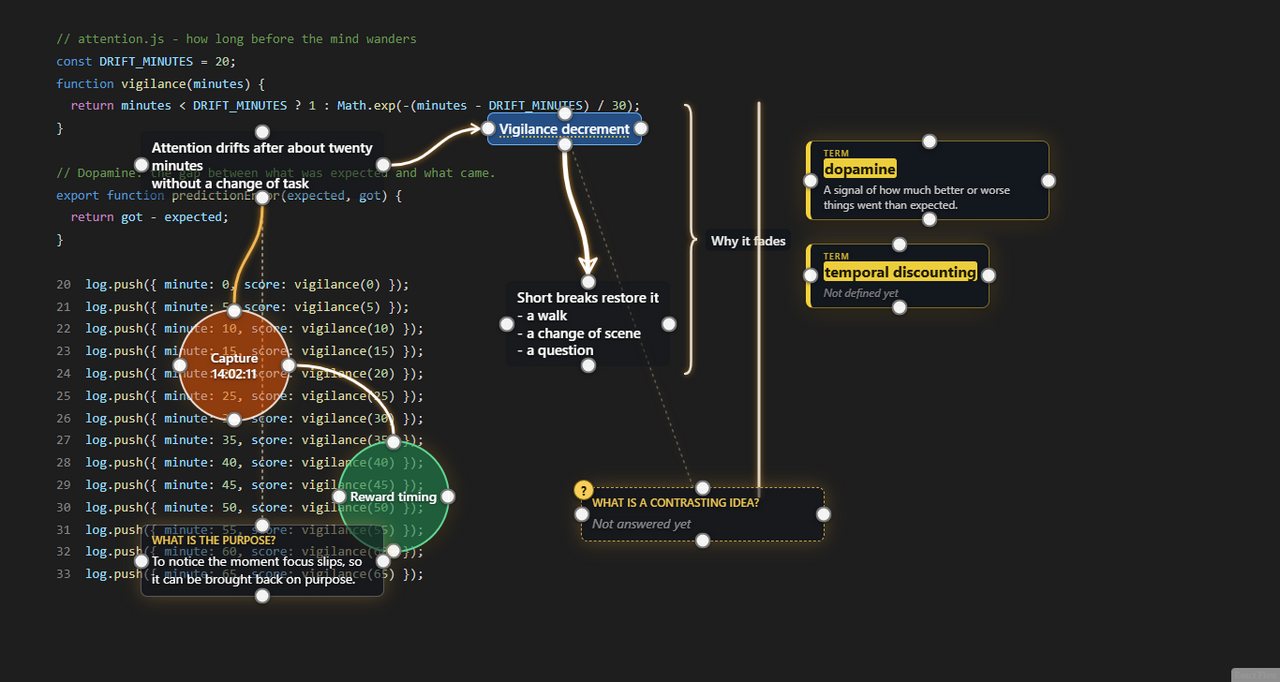Click the 'const DRIFT_MINUTES = 20;' code line

coord(146,61)
